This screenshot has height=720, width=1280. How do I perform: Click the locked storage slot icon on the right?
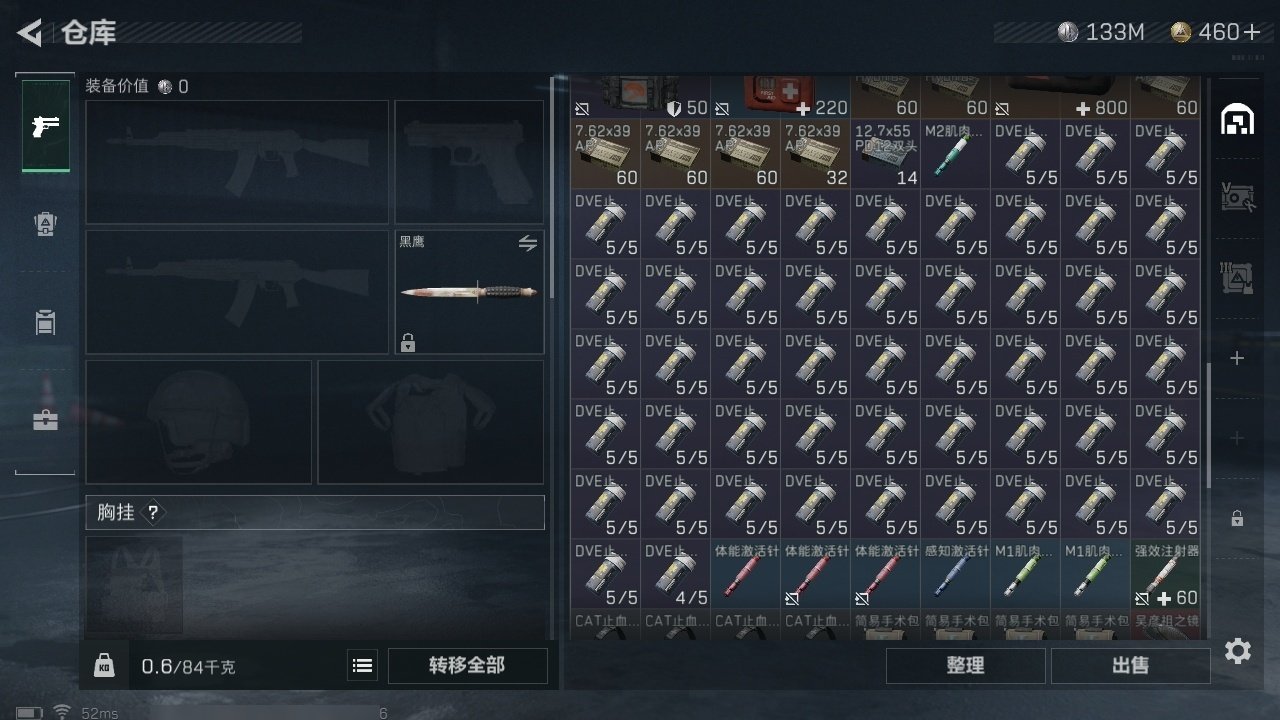(x=1237, y=519)
